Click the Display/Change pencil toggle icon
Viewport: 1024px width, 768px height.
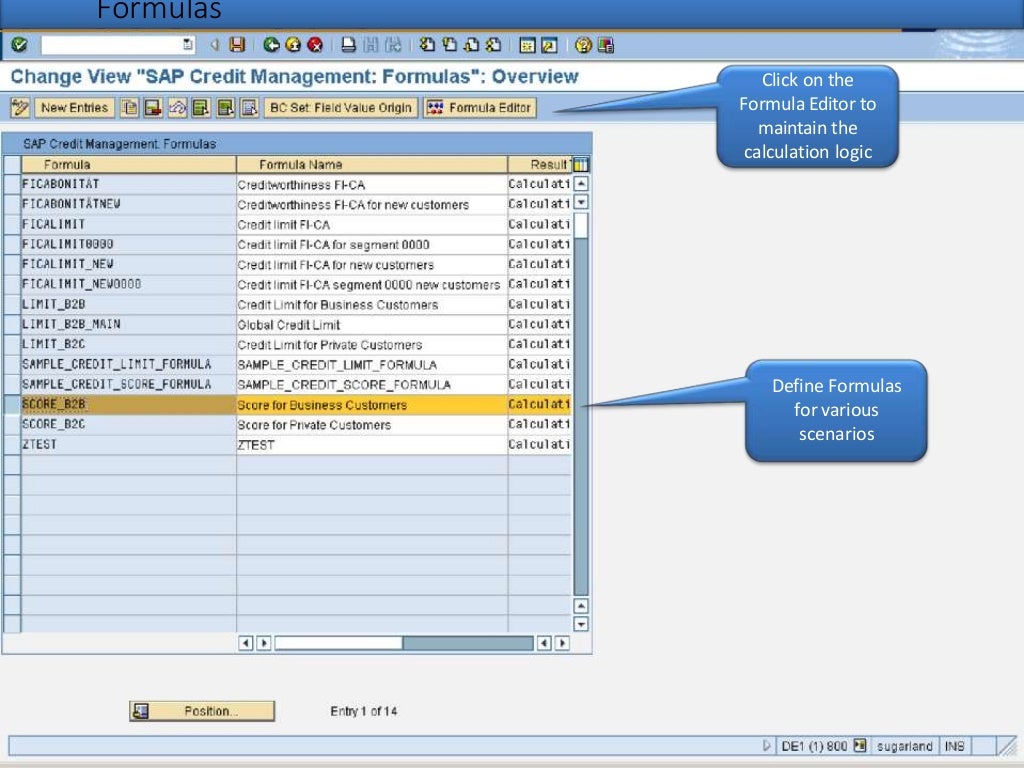20,108
